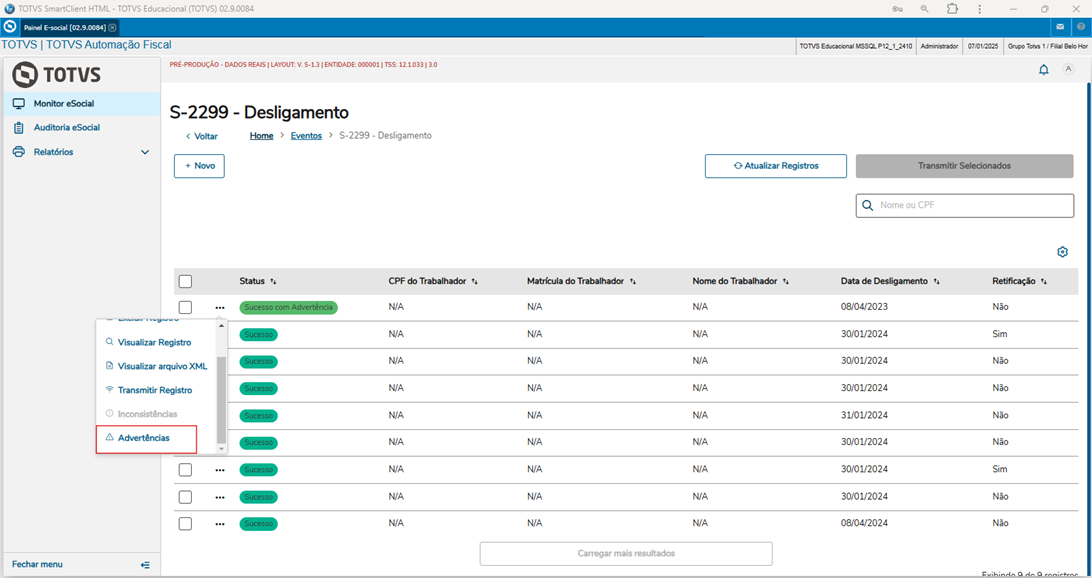Click the context menu scroll-down arrow
Image resolution: width=1092 pixels, height=578 pixels.
[221, 449]
